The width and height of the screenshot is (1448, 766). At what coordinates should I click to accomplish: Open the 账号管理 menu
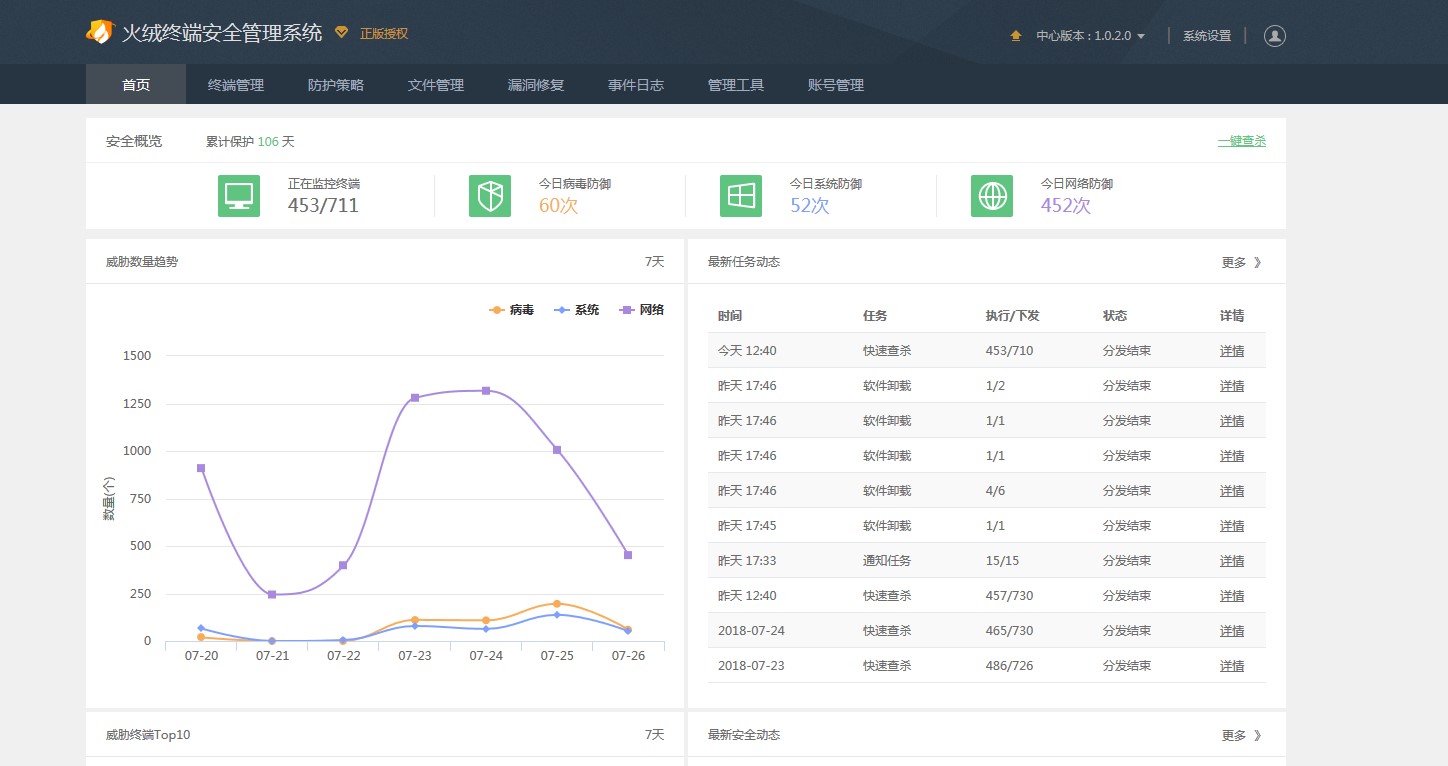point(836,85)
